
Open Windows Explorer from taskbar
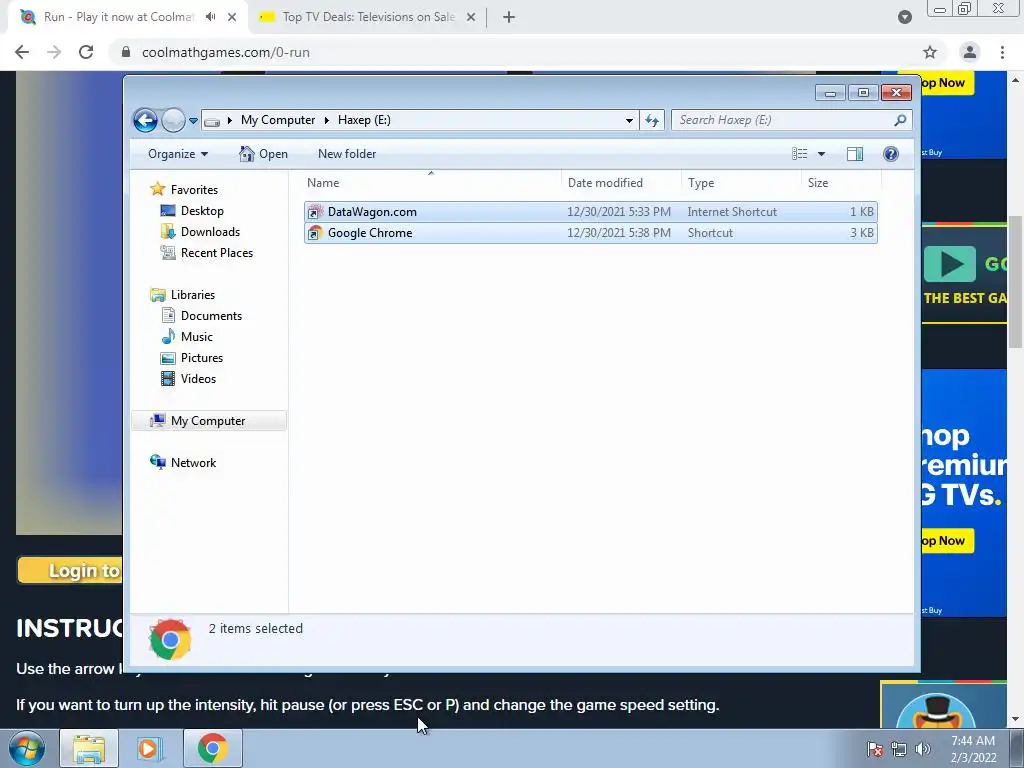pyautogui.click(x=89, y=748)
